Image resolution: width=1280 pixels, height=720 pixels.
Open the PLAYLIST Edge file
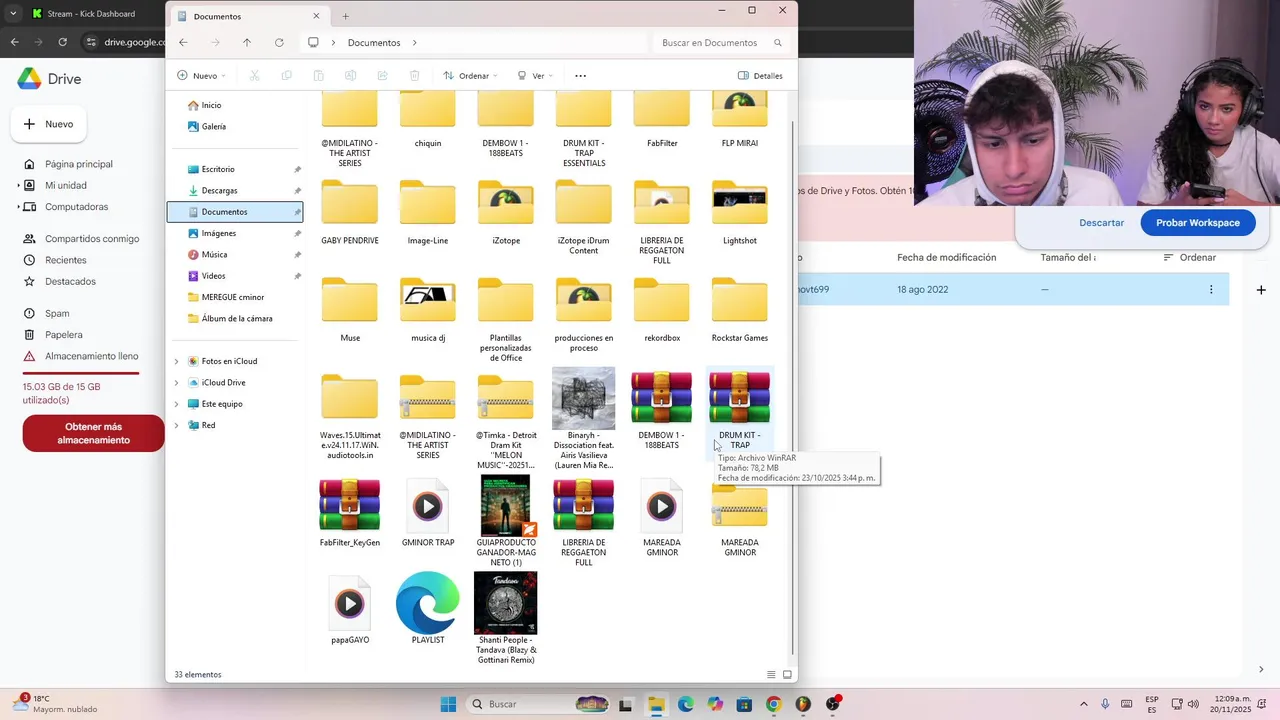[x=428, y=603]
